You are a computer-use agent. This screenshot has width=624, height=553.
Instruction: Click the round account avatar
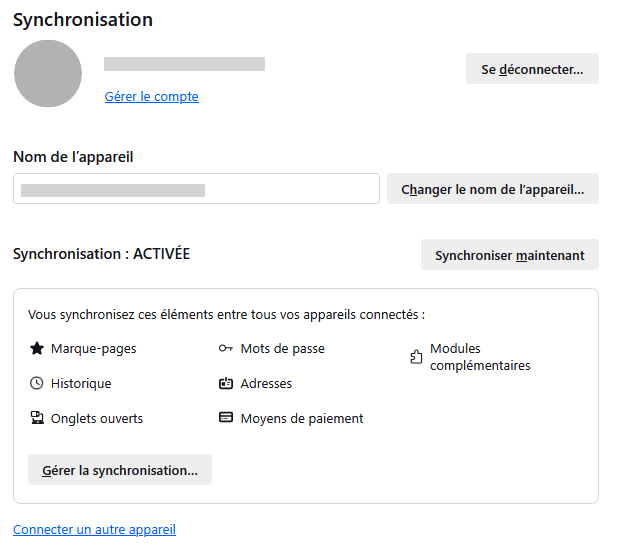click(48, 74)
